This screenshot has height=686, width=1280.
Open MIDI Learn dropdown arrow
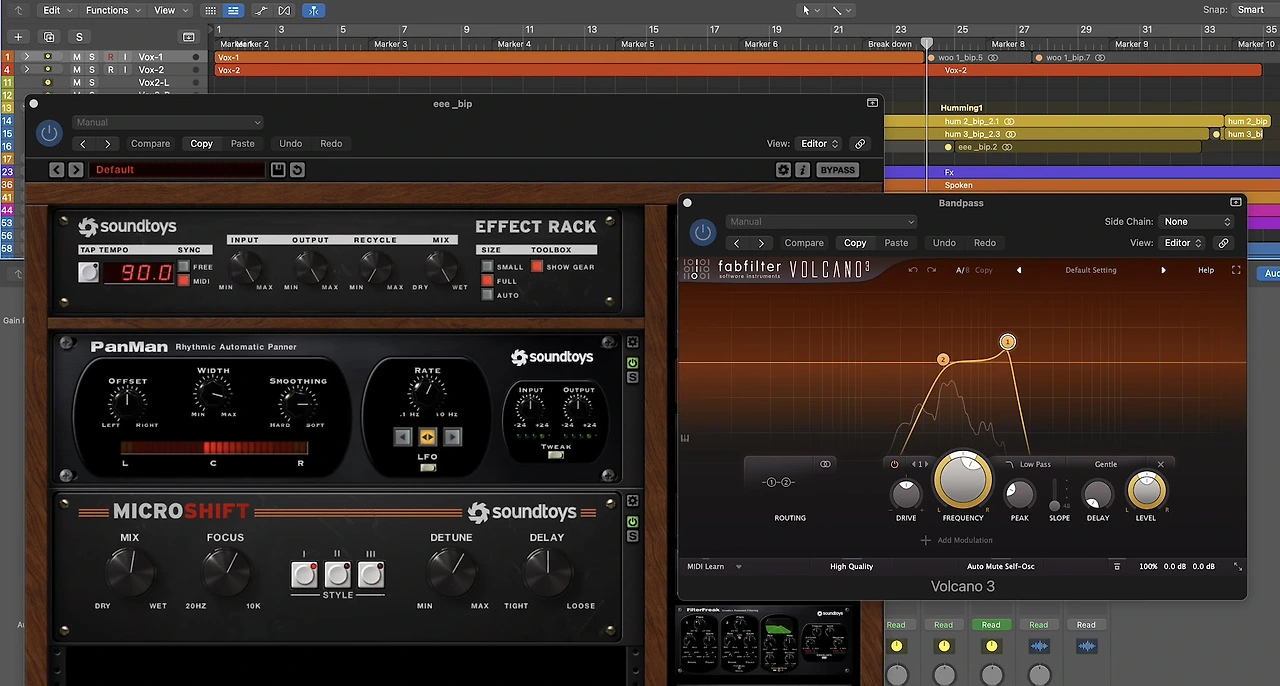coord(739,567)
